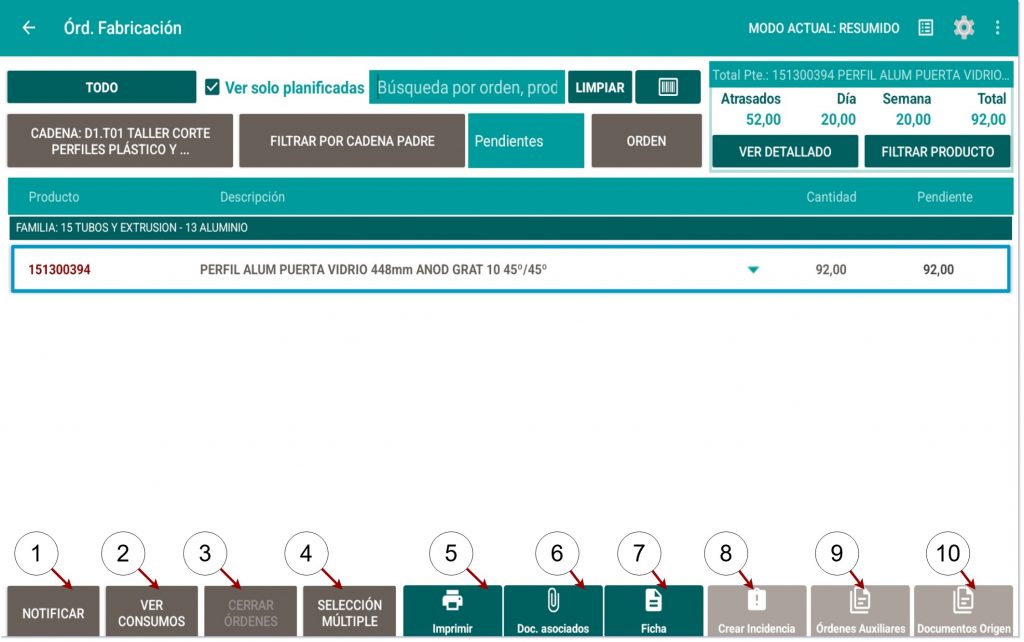Focus the order search input field
1024x642 pixels.
[x=467, y=87]
